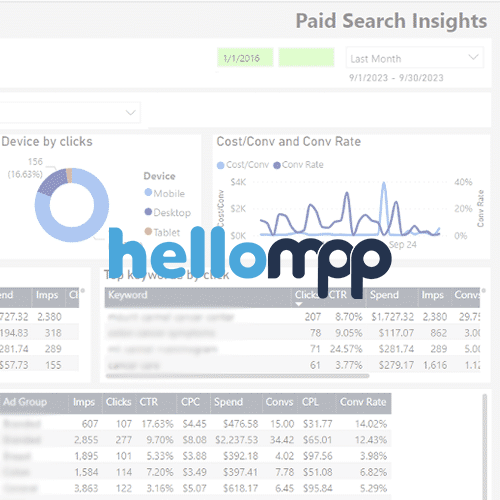The height and width of the screenshot is (500, 500).
Task: Click the 17.63% CTR cell in Ad Group table
Action: (157, 424)
